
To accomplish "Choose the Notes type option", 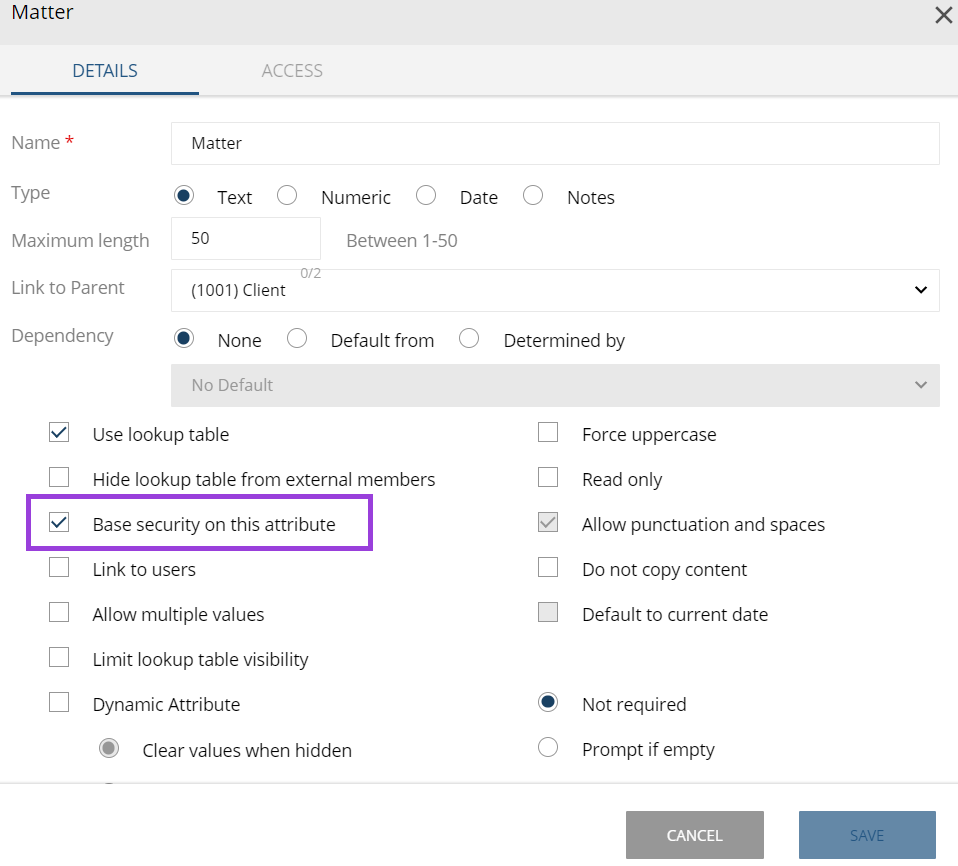I will click(x=533, y=195).
